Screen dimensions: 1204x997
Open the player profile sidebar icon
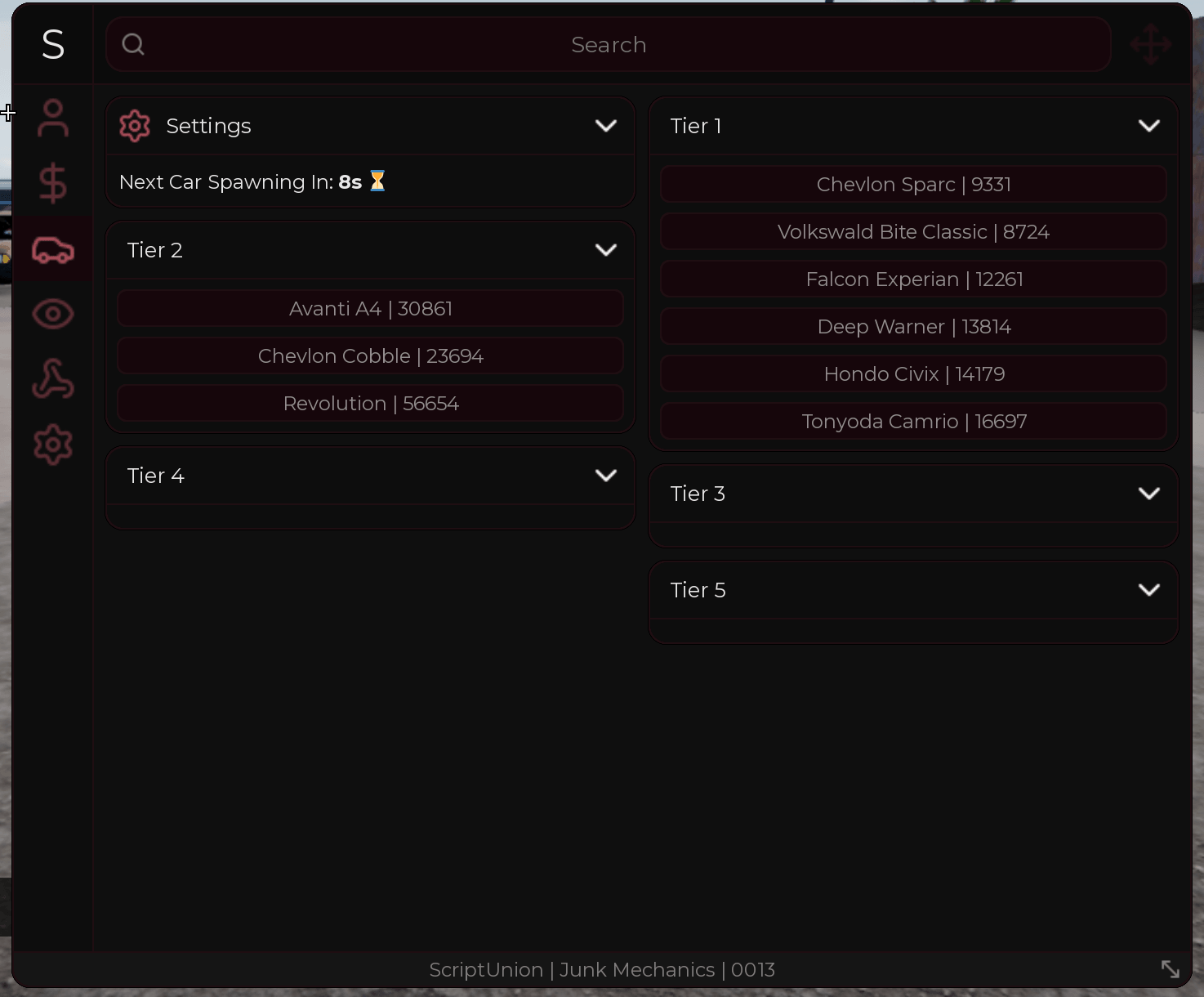click(53, 118)
